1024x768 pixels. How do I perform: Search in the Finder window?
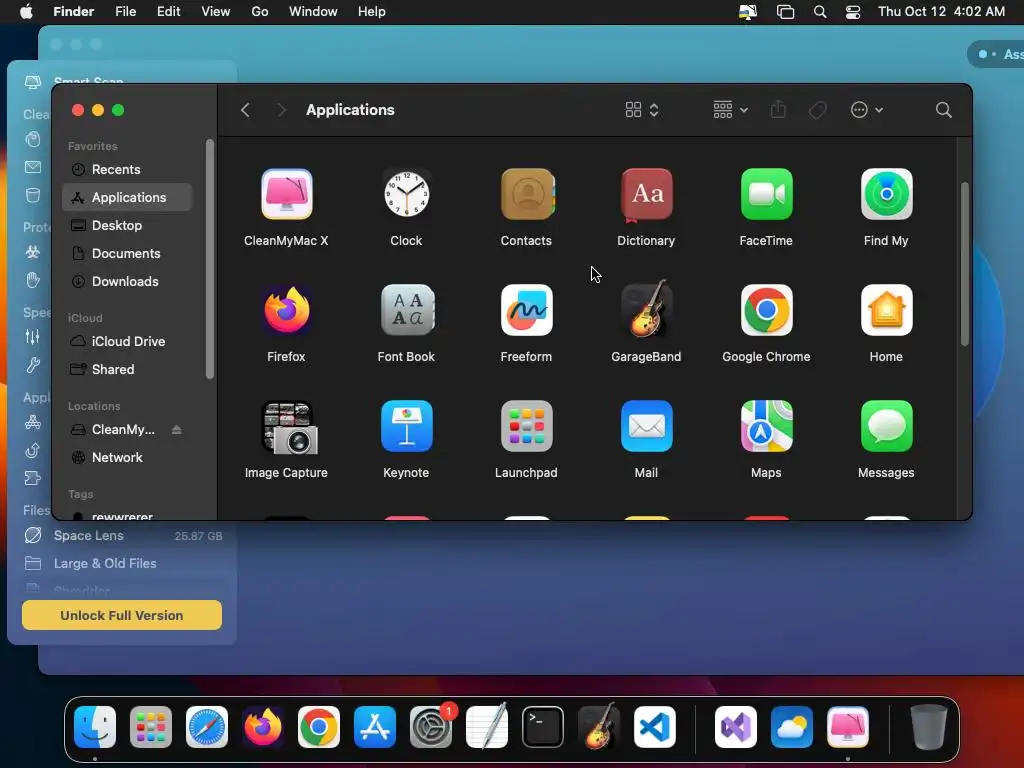(x=943, y=110)
